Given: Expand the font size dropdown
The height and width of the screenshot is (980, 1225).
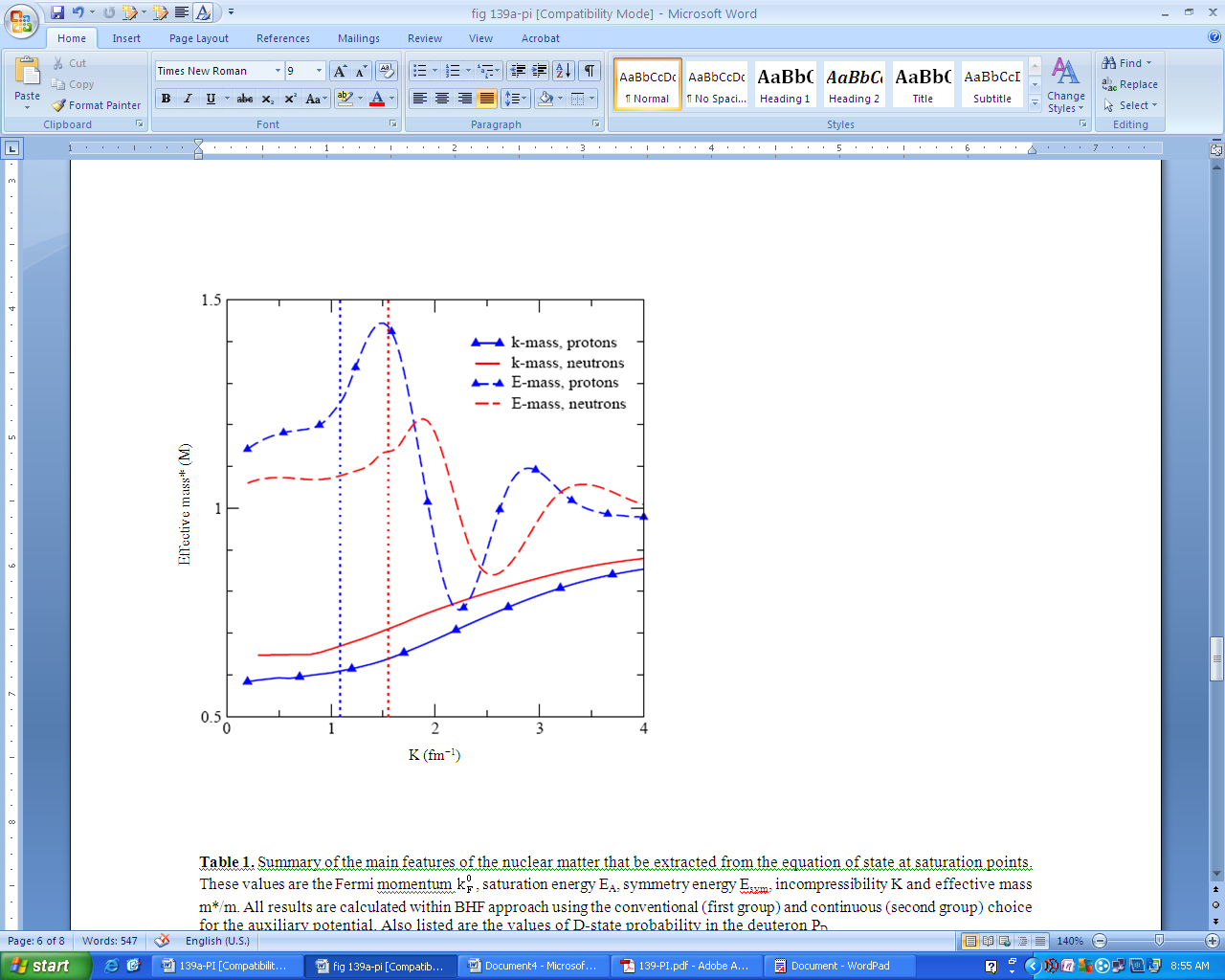Looking at the screenshot, I should (x=319, y=71).
